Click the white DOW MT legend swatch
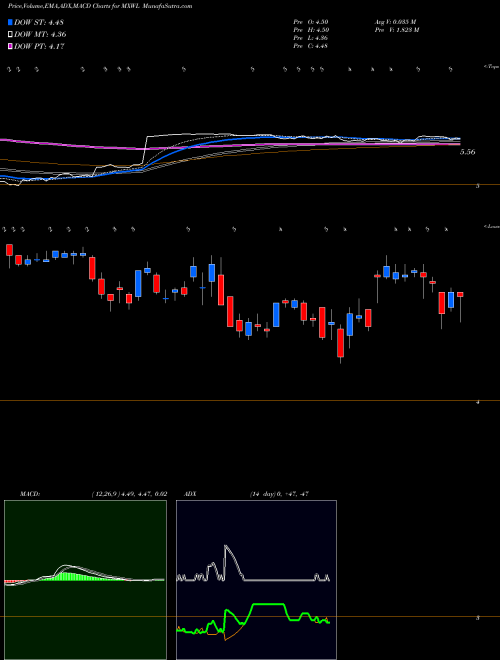 [x=11, y=35]
